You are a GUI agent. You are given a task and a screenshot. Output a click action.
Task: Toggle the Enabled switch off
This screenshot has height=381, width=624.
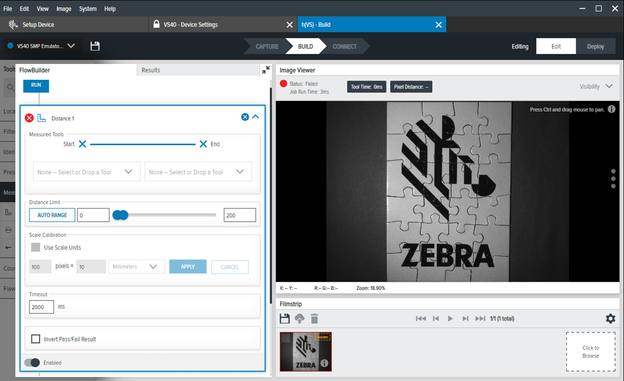coord(32,363)
